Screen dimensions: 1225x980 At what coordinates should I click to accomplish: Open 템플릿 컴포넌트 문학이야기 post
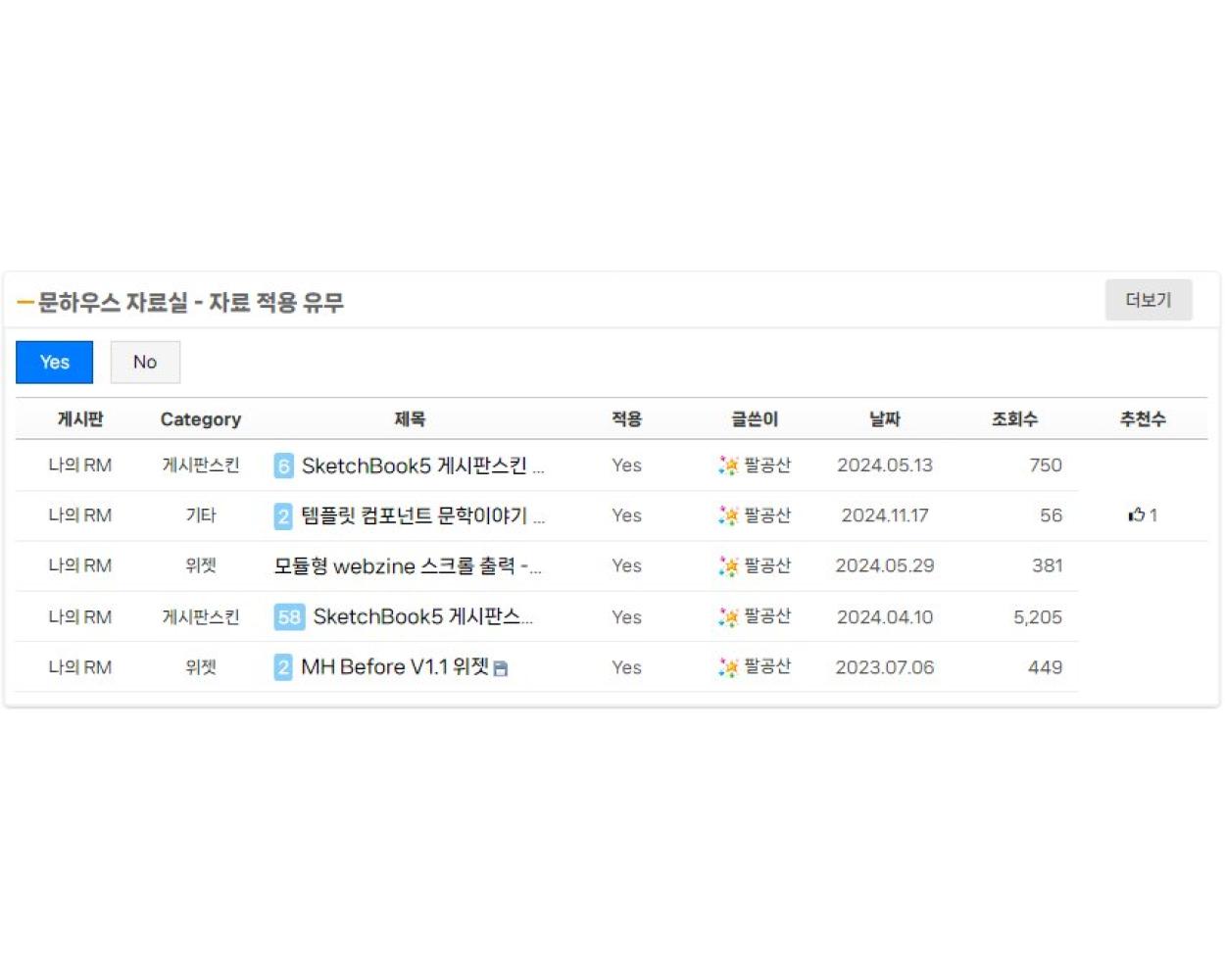coord(422,515)
